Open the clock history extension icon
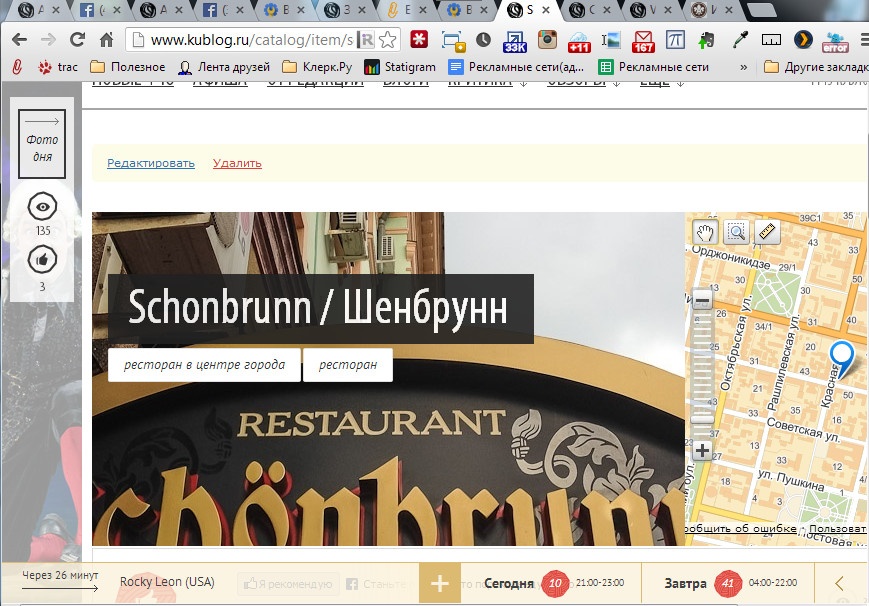 pos(483,39)
